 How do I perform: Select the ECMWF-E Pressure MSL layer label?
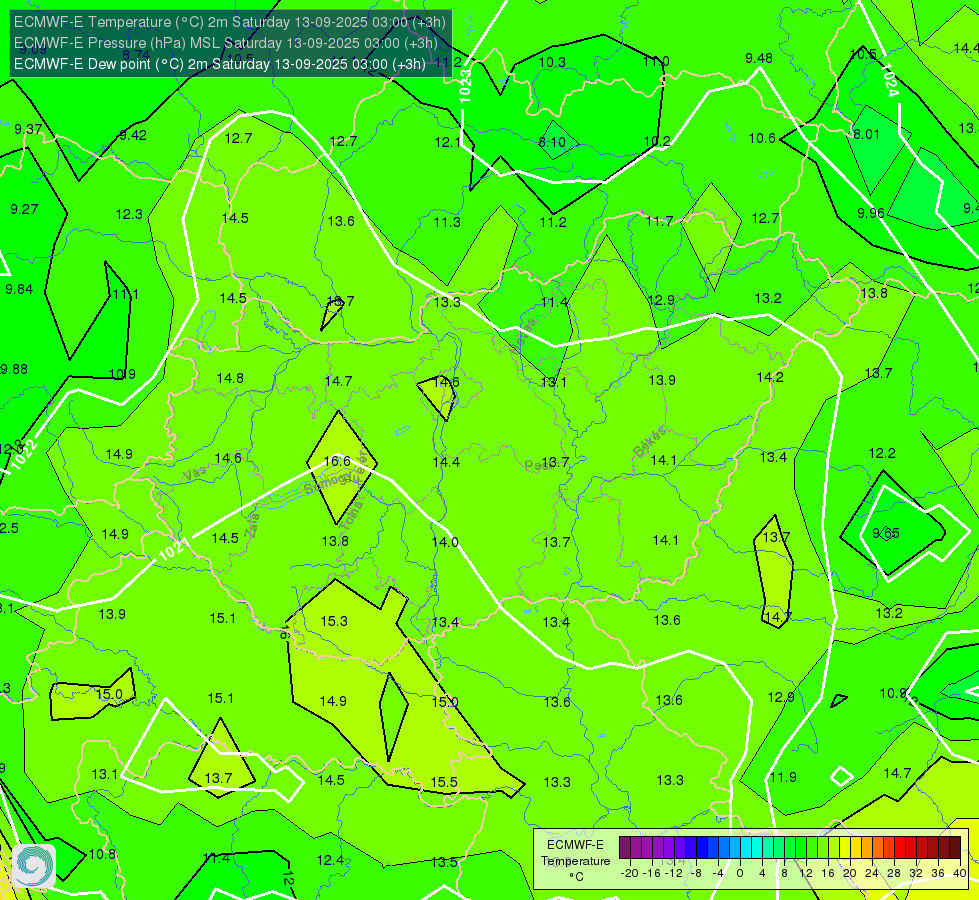tap(225, 43)
